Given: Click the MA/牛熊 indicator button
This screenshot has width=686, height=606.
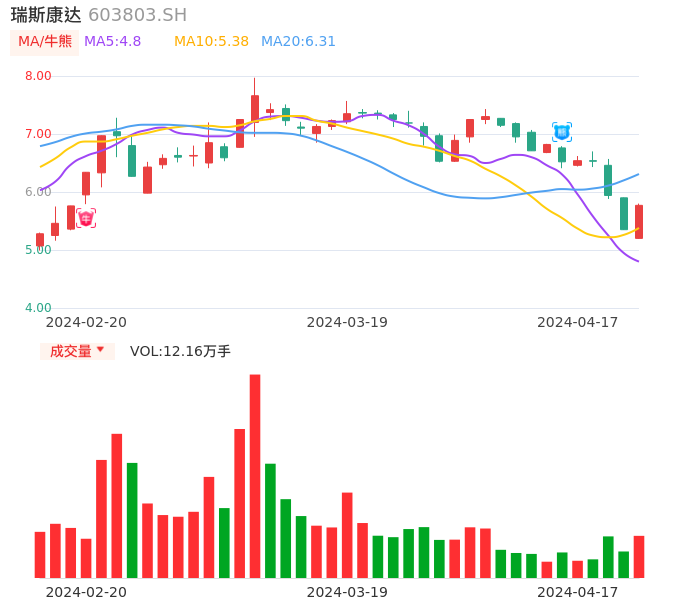Looking at the screenshot, I should point(44,42).
